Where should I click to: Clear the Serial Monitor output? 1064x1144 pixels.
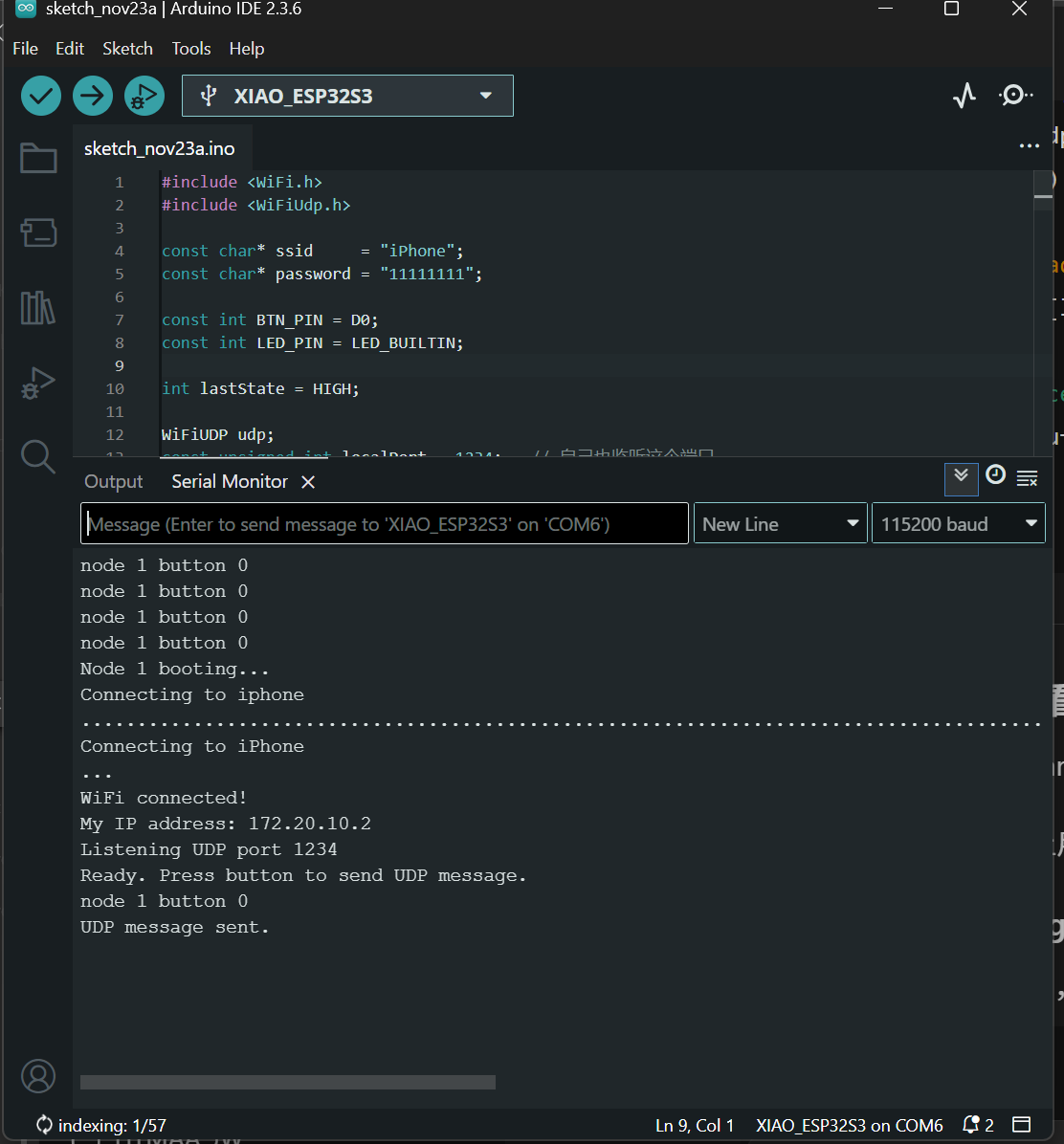(x=1028, y=477)
